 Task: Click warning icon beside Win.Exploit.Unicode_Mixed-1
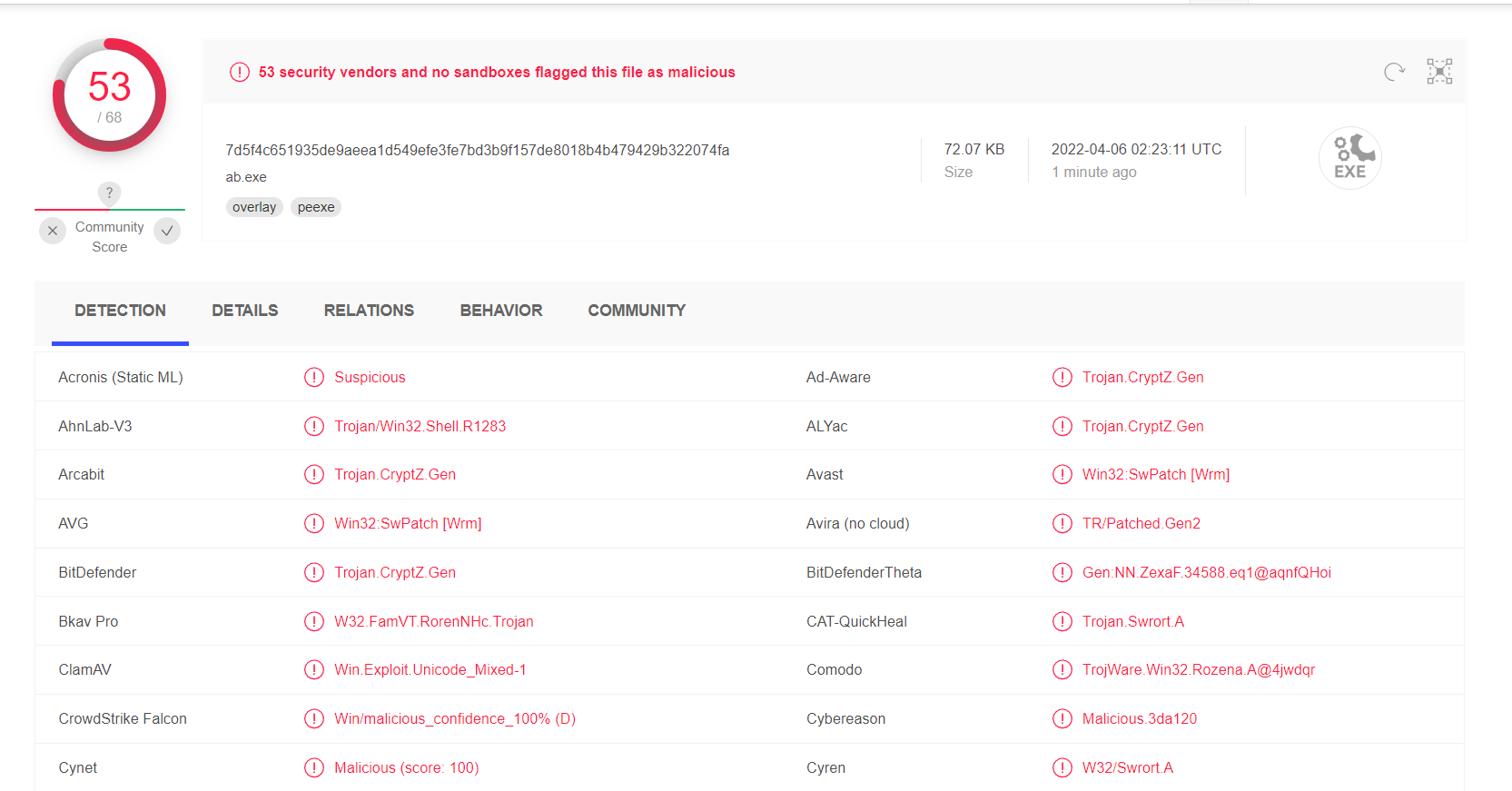pos(314,669)
